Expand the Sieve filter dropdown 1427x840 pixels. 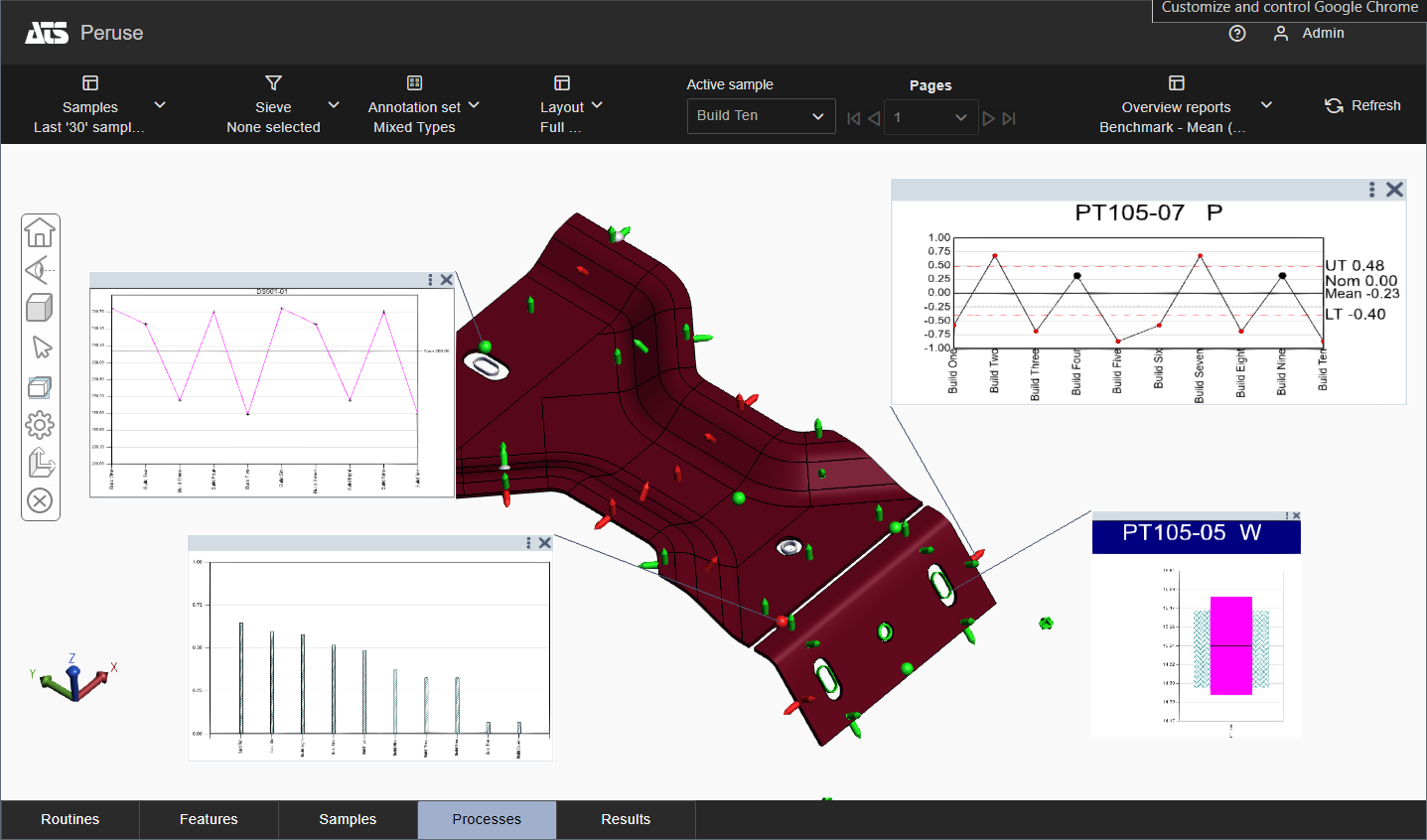tap(334, 105)
